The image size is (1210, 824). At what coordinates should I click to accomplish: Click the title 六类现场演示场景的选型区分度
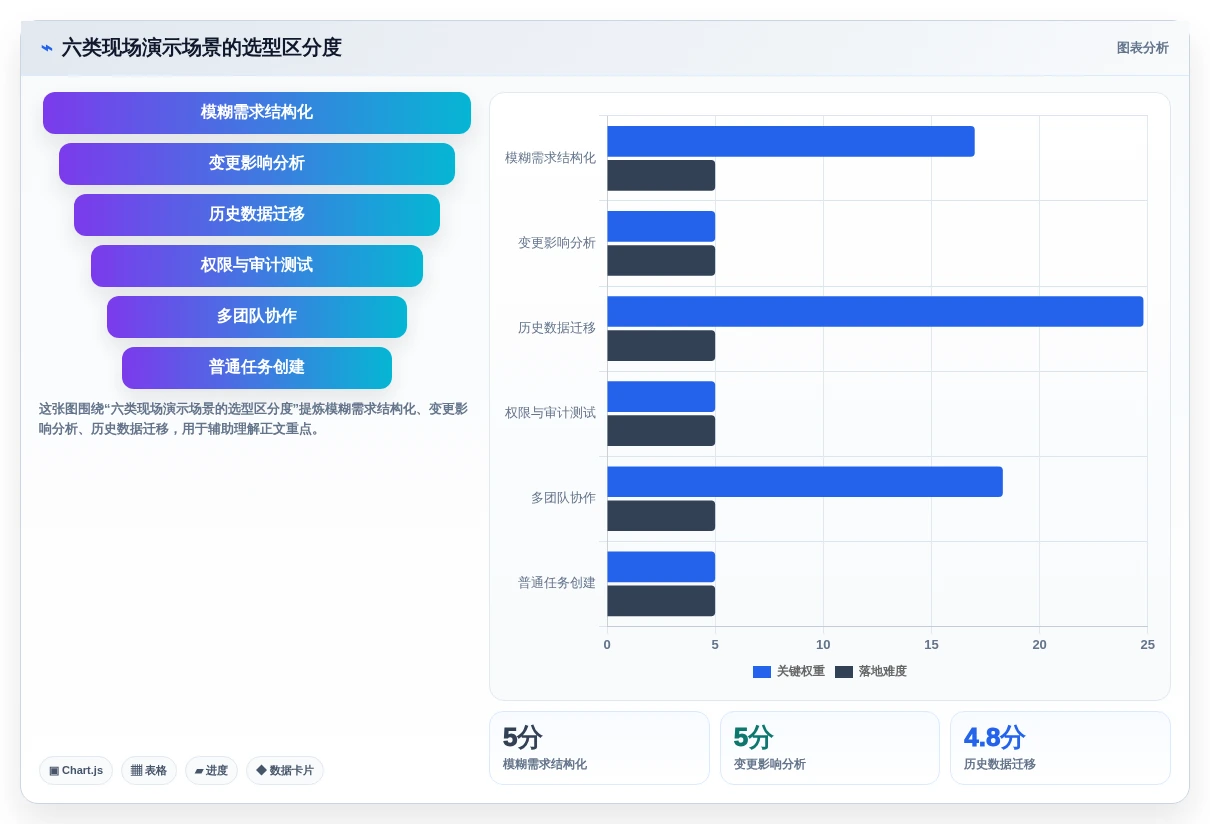point(202,48)
